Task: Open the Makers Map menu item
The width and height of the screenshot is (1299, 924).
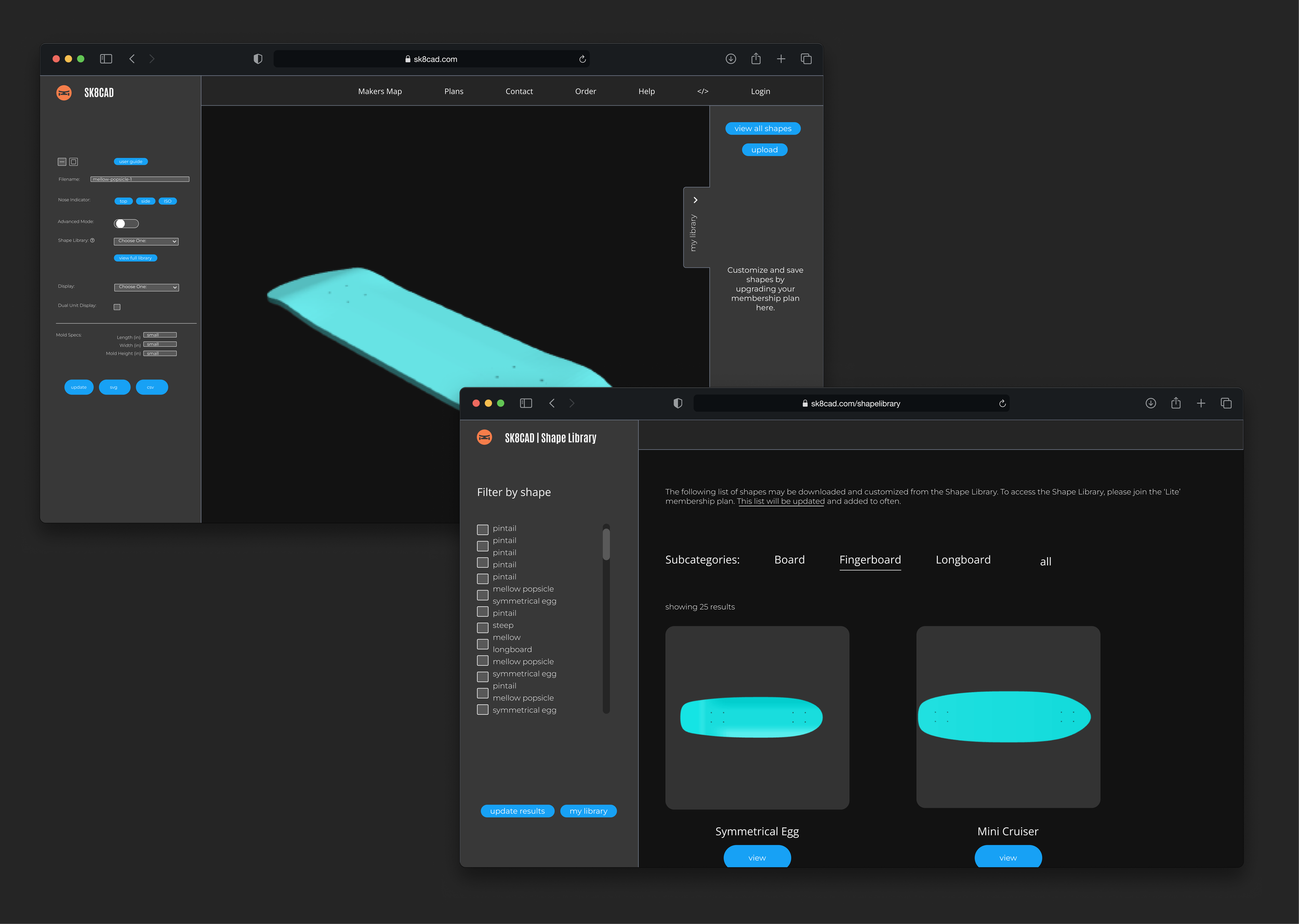Action: [380, 91]
